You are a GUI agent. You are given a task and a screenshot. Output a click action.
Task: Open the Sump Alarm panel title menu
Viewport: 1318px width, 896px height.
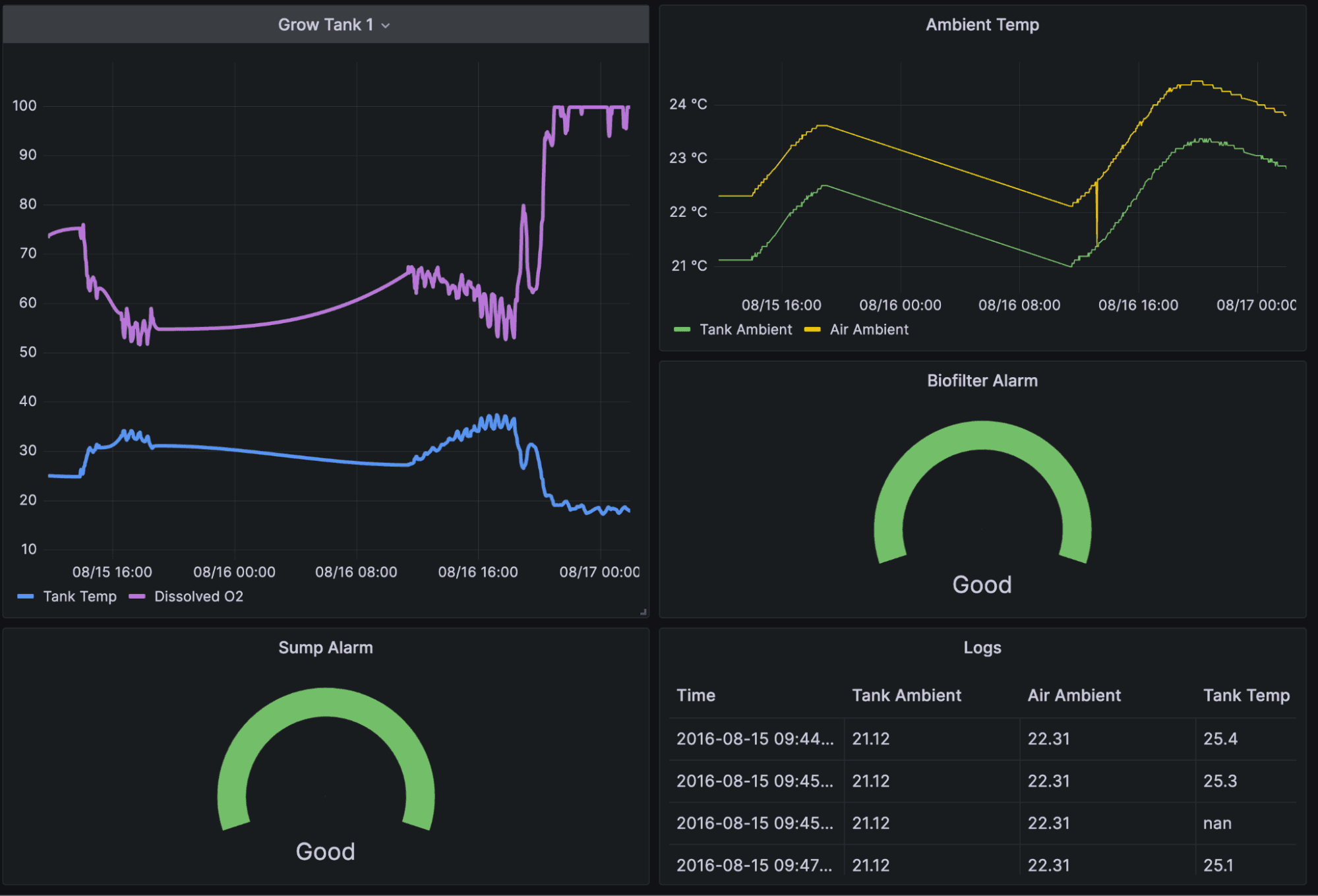click(325, 647)
